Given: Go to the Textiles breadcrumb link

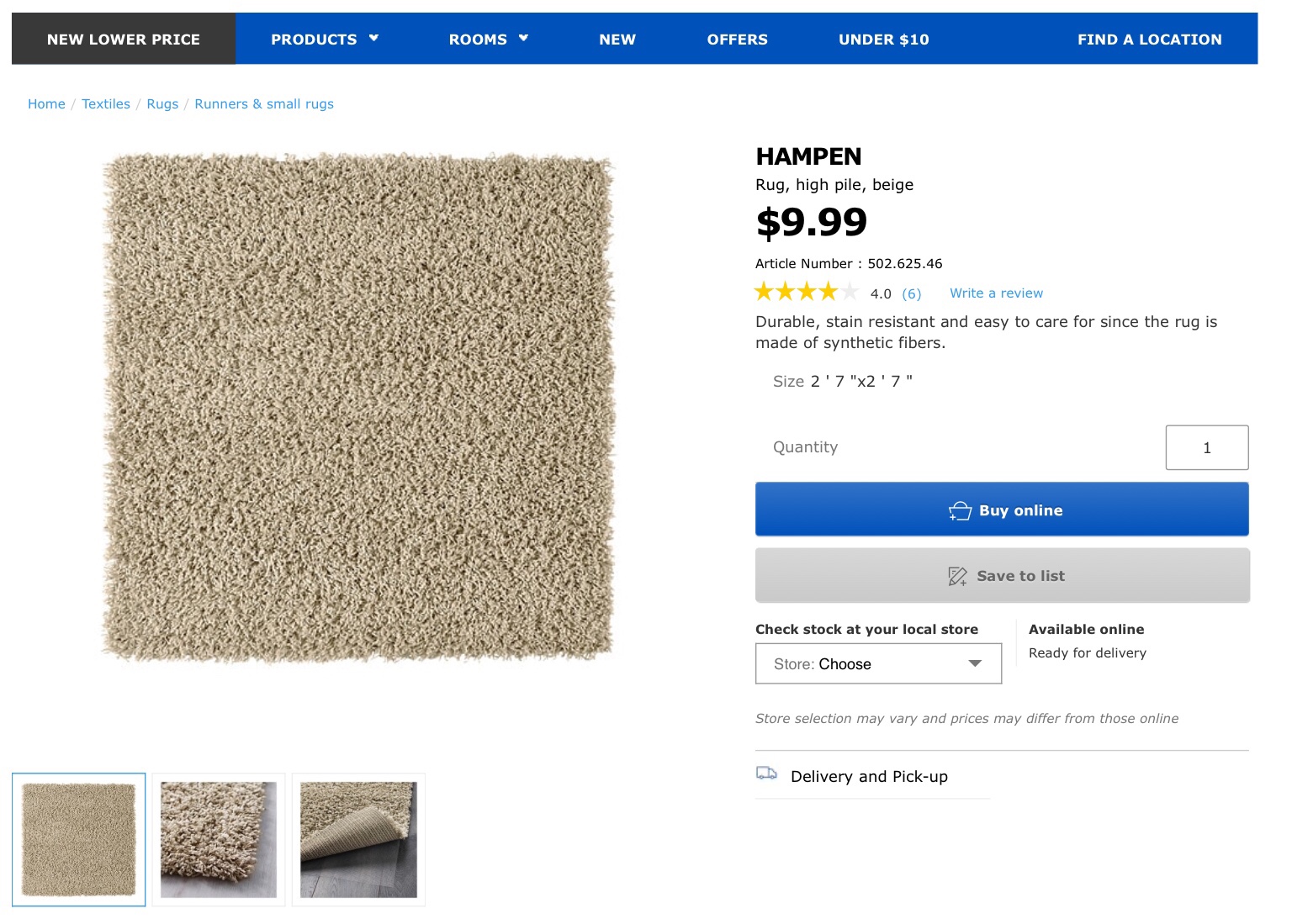Looking at the screenshot, I should point(106,104).
